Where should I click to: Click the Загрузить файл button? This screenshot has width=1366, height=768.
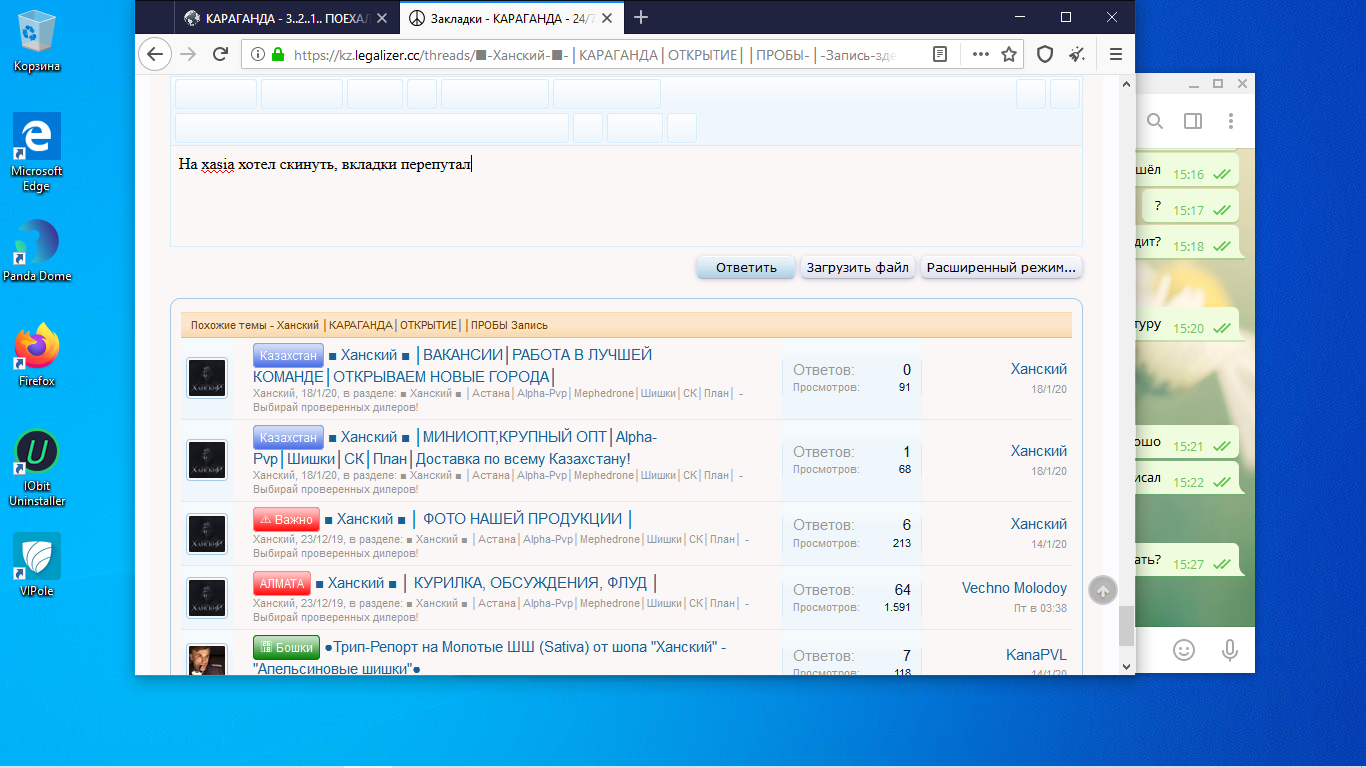tap(858, 268)
